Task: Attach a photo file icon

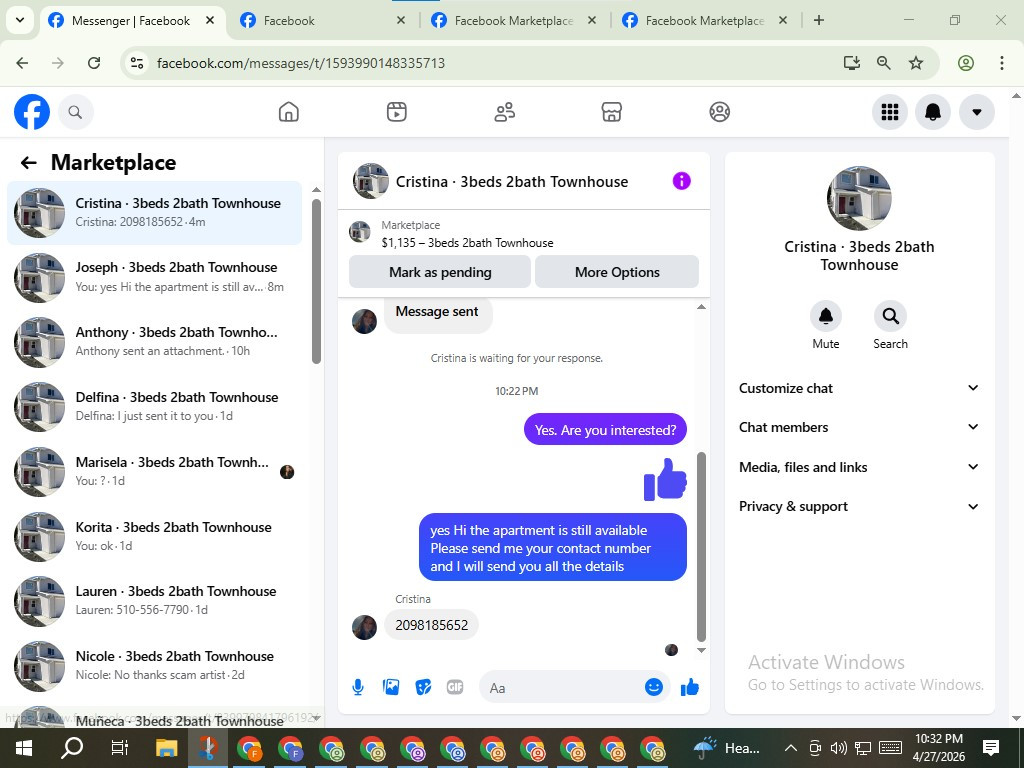Action: click(391, 687)
